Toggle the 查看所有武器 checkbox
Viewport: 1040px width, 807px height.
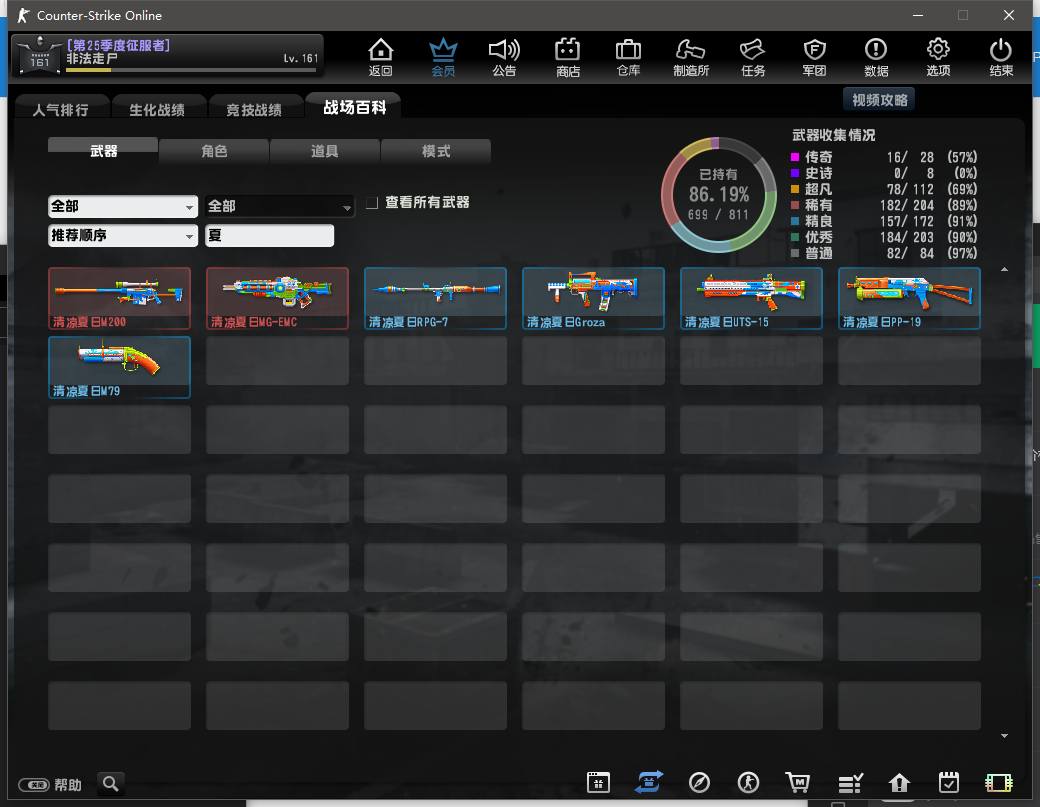click(372, 202)
